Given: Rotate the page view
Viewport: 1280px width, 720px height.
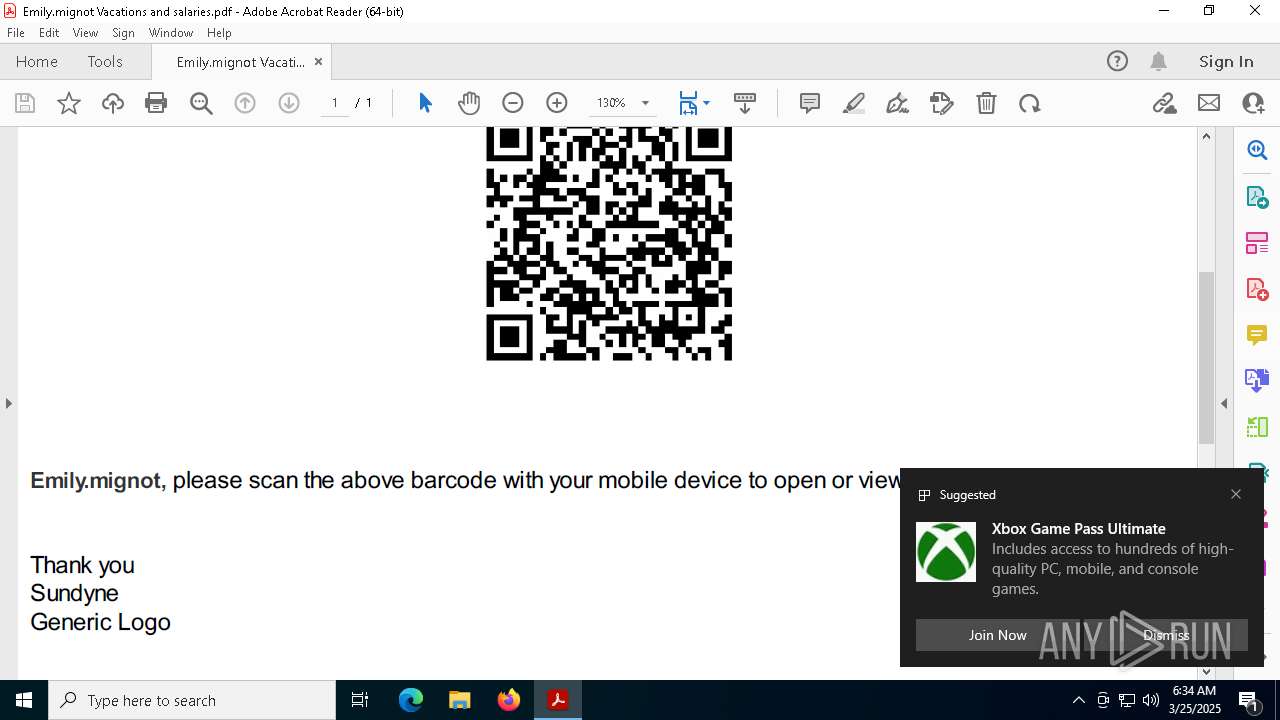Looking at the screenshot, I should 1030,103.
